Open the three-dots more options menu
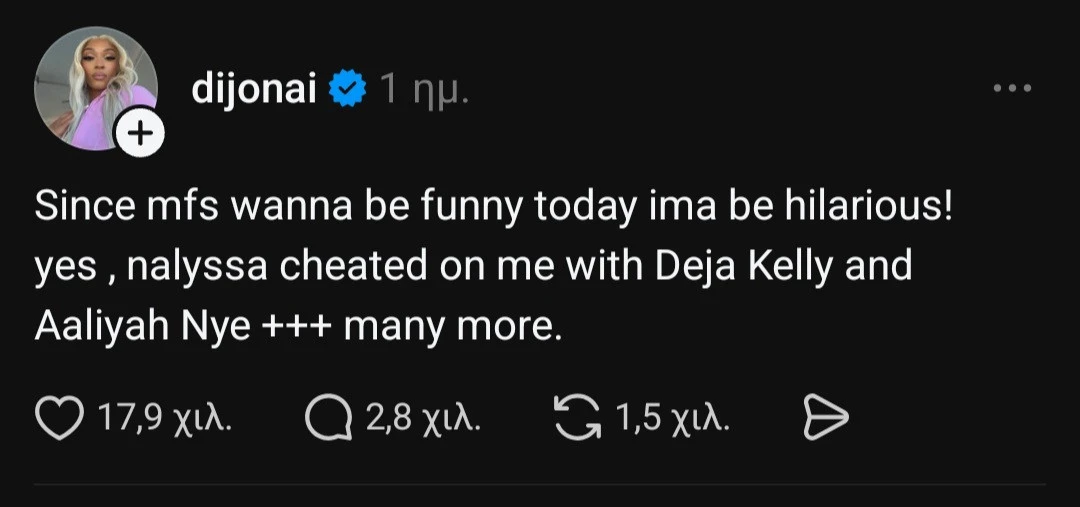 tap(1012, 87)
